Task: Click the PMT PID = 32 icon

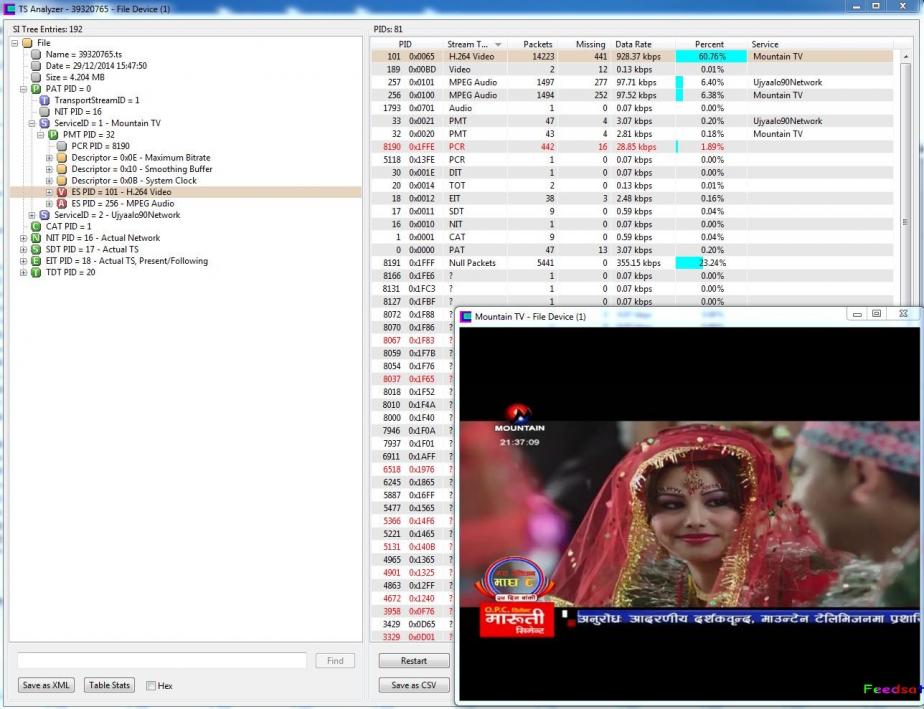Action: click(53, 135)
